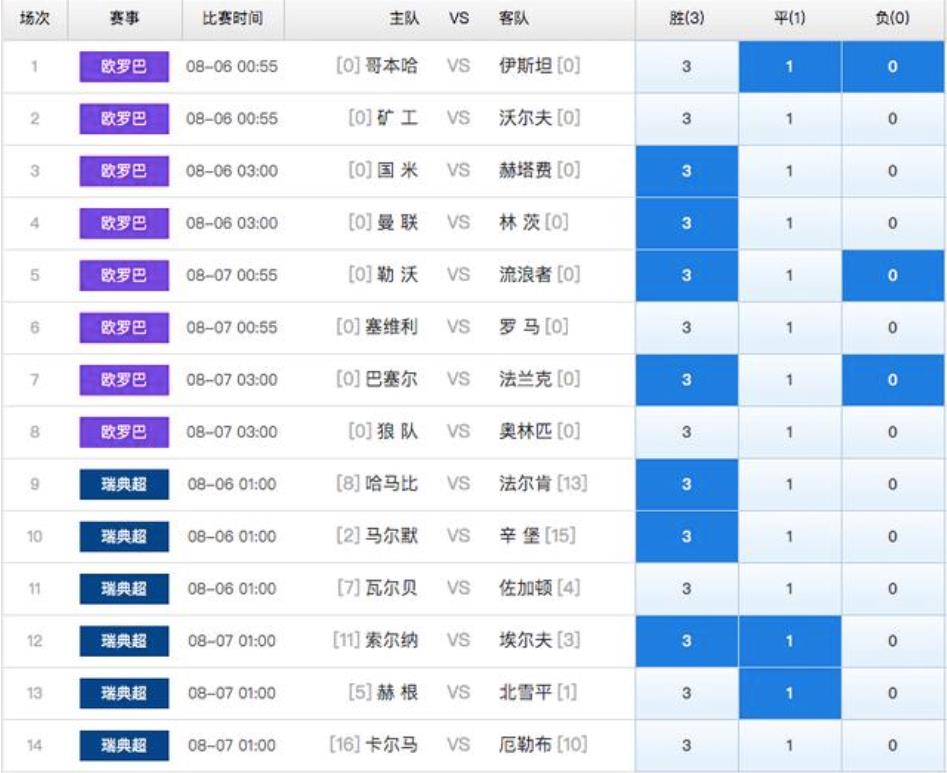Screen dimensions: 947x773
Task: Click match time 08-06 01:00 in row 11
Action: pos(232,589)
